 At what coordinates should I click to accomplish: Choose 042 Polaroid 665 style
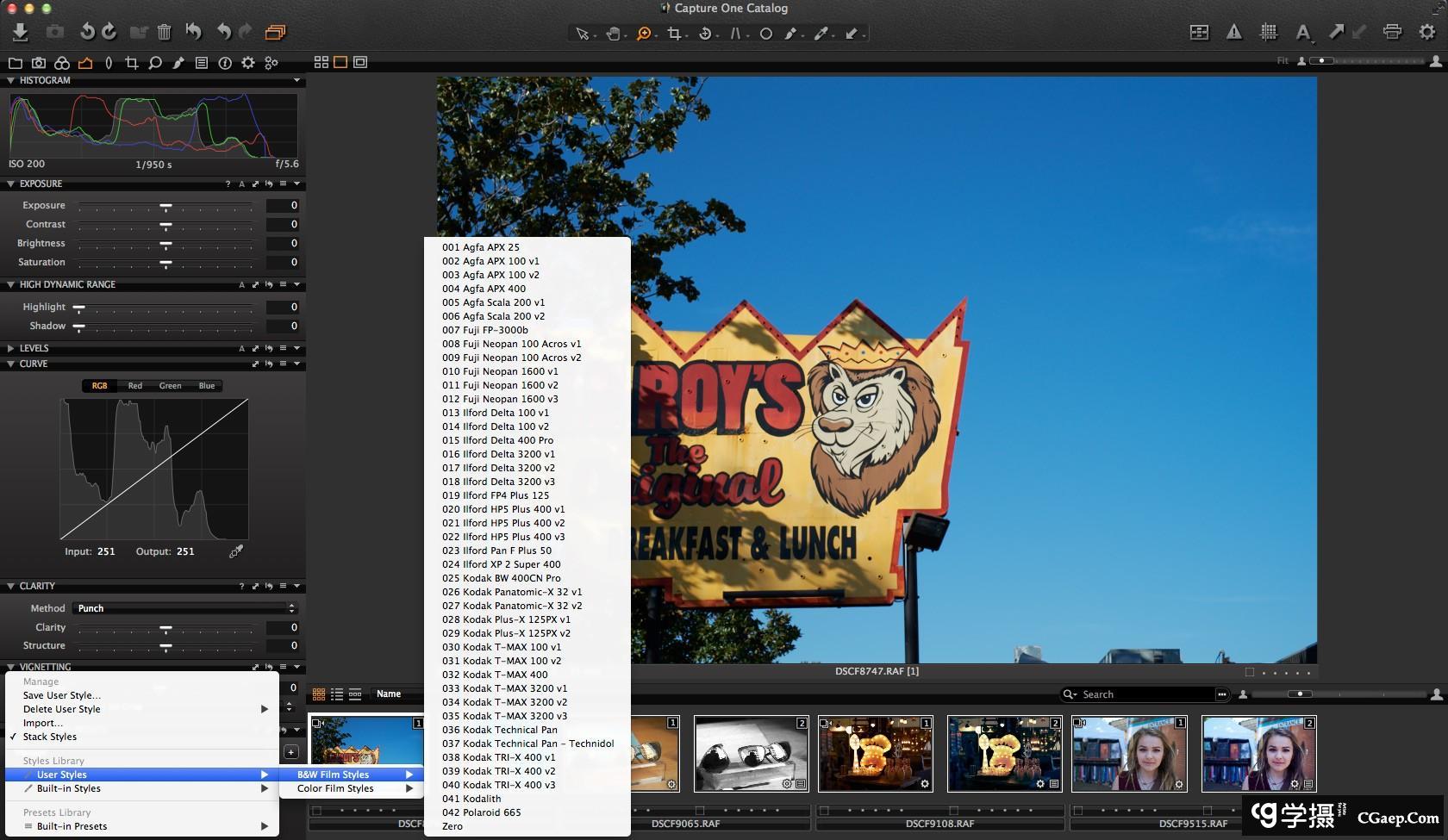pyautogui.click(x=481, y=812)
